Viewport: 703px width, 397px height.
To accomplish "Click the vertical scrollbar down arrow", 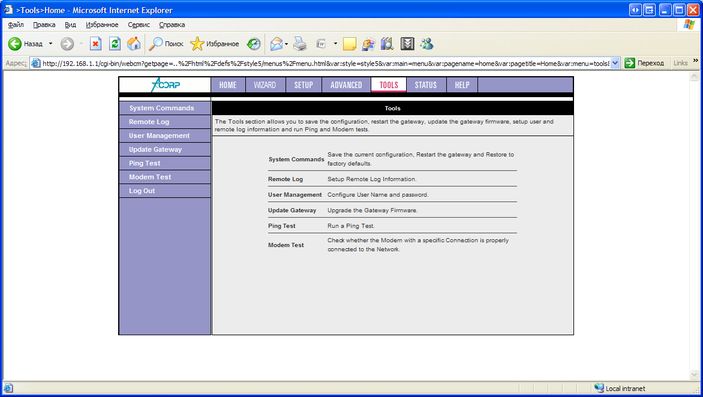I will click(x=695, y=375).
